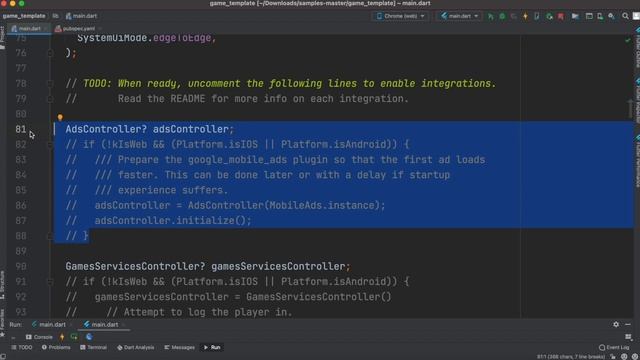Viewport: 640px width, 360px height.
Task: Click the folder project structure icon in toolbar
Action: (575, 16)
